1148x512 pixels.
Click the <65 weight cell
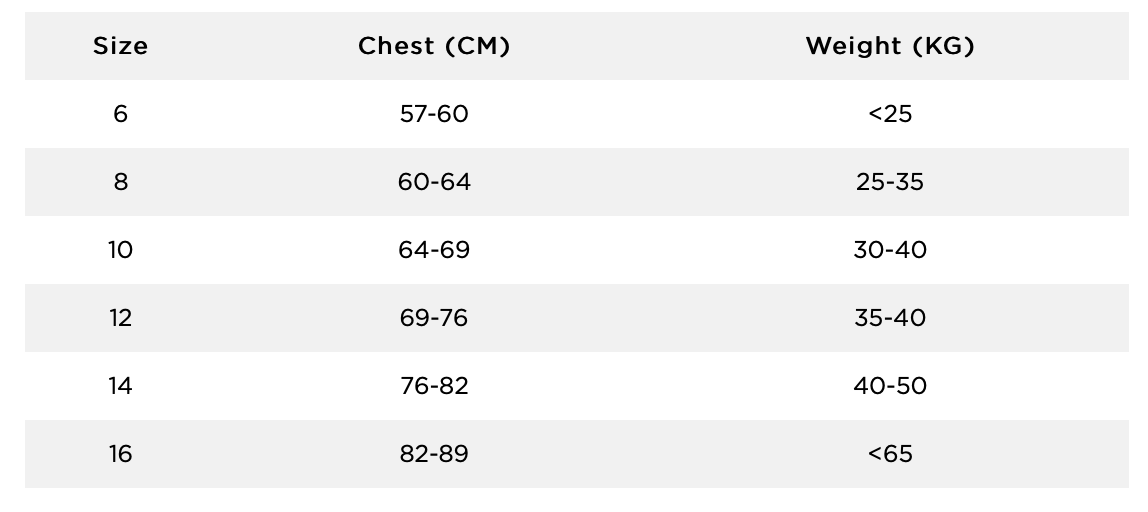tap(890, 454)
